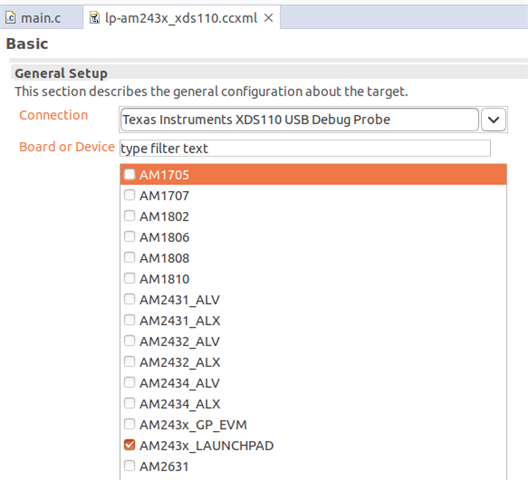Close the lp-am243x_xds110.ccxml tab

[268, 18]
